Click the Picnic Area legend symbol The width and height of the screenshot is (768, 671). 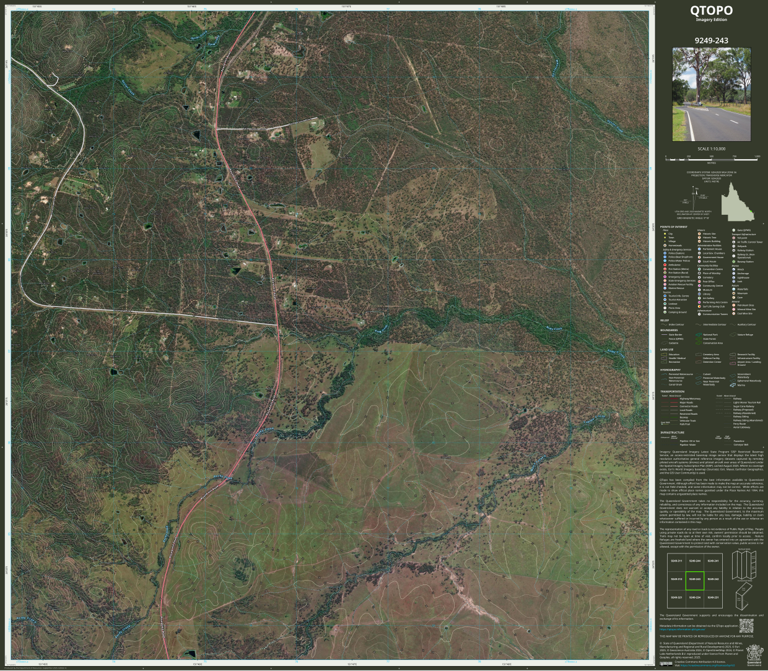[665, 308]
